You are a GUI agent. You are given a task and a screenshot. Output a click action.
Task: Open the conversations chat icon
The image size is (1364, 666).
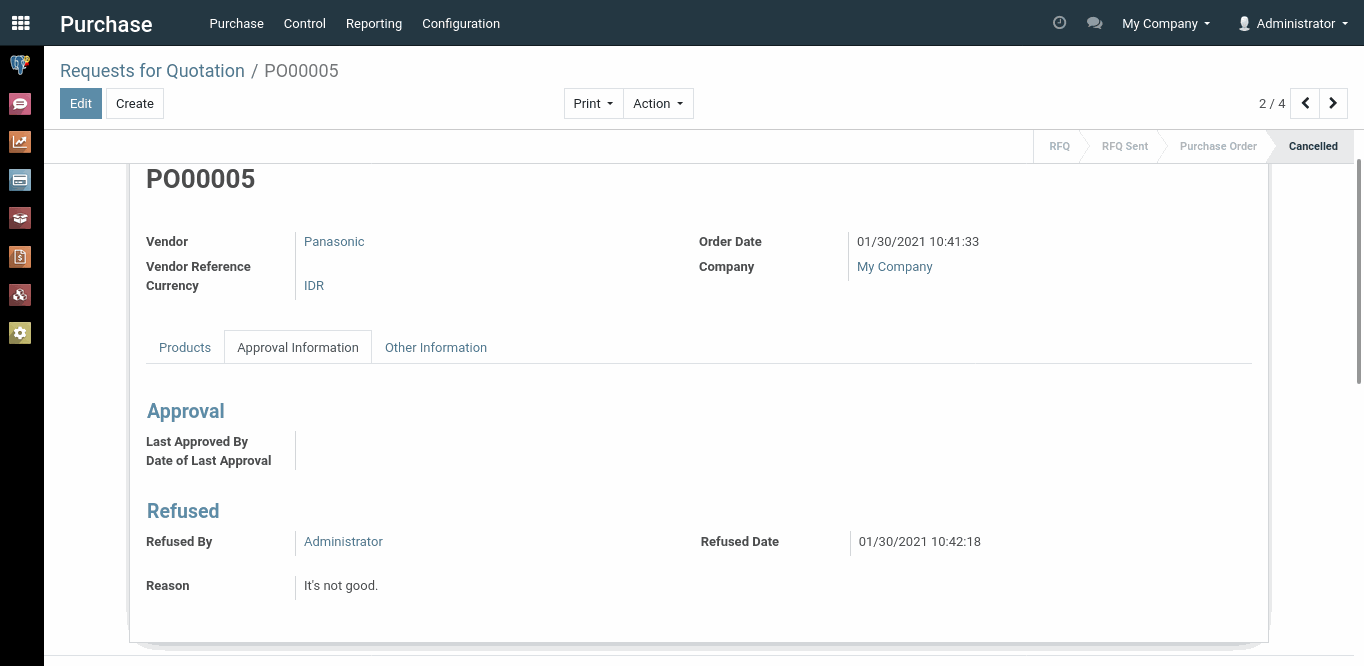[x=1094, y=23]
